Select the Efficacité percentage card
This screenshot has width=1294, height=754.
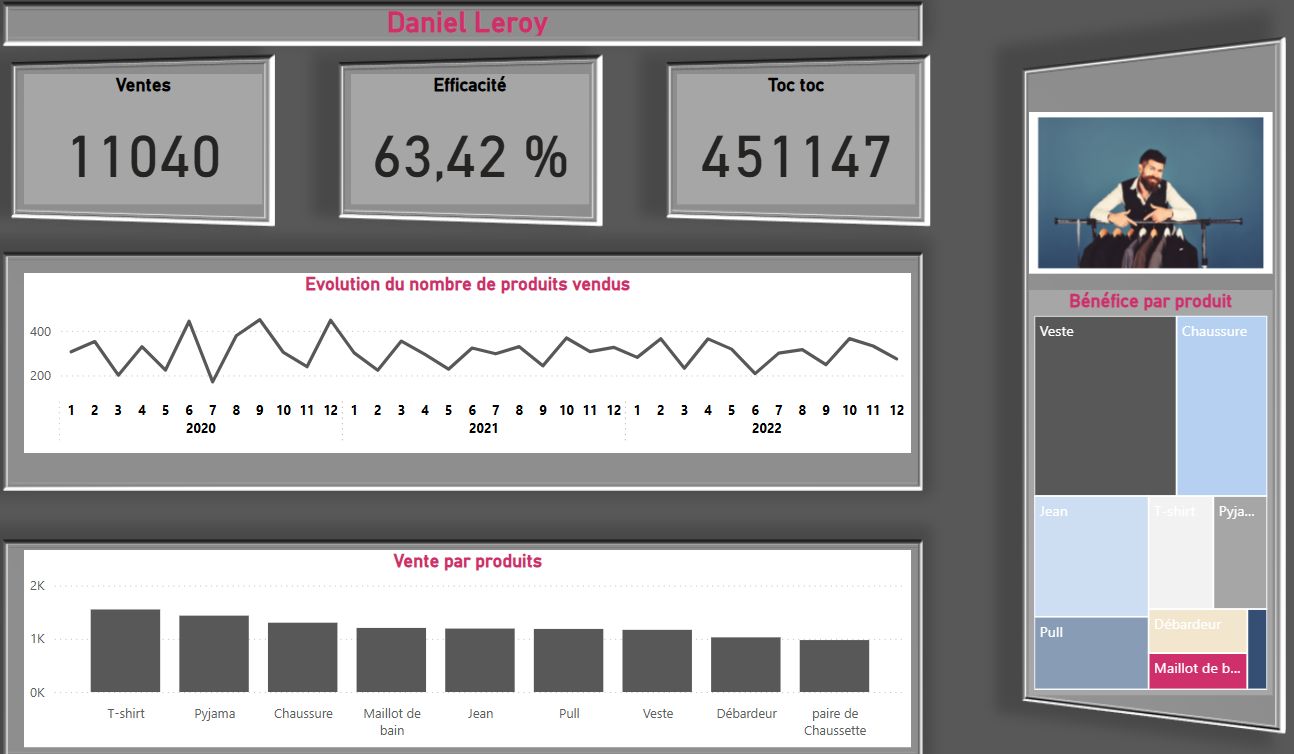click(470, 158)
